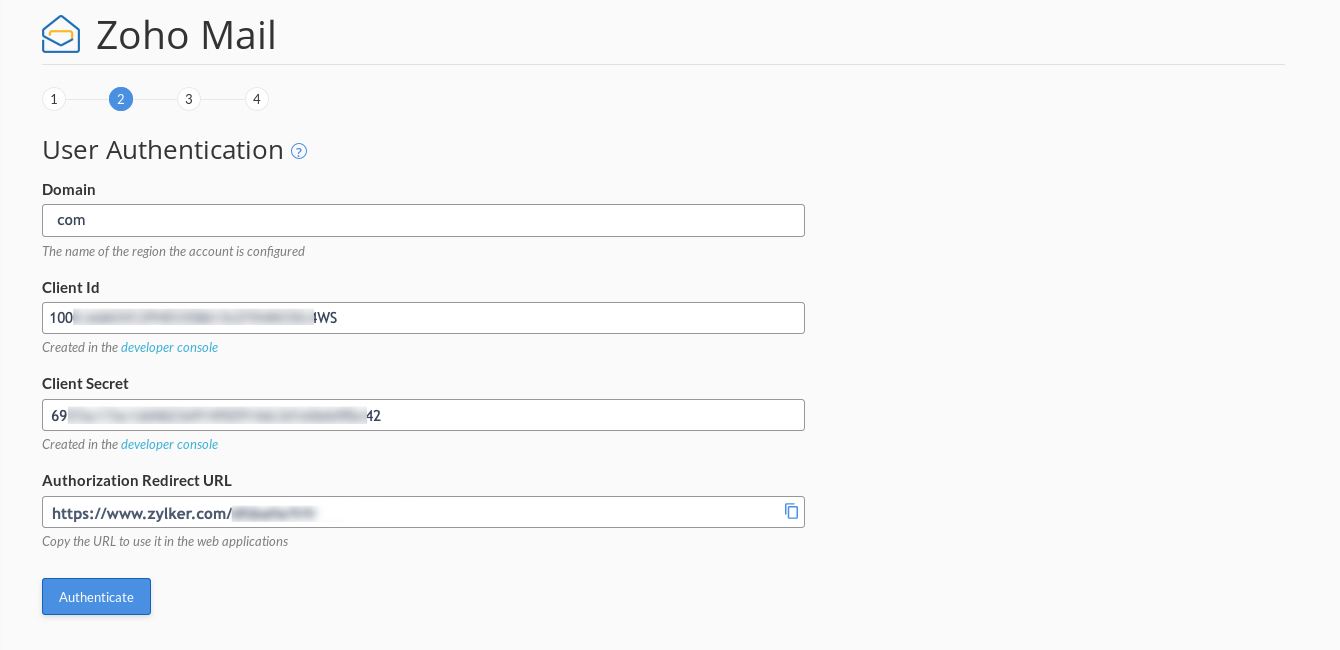Select the highlighted step 2 circle

[x=121, y=99]
